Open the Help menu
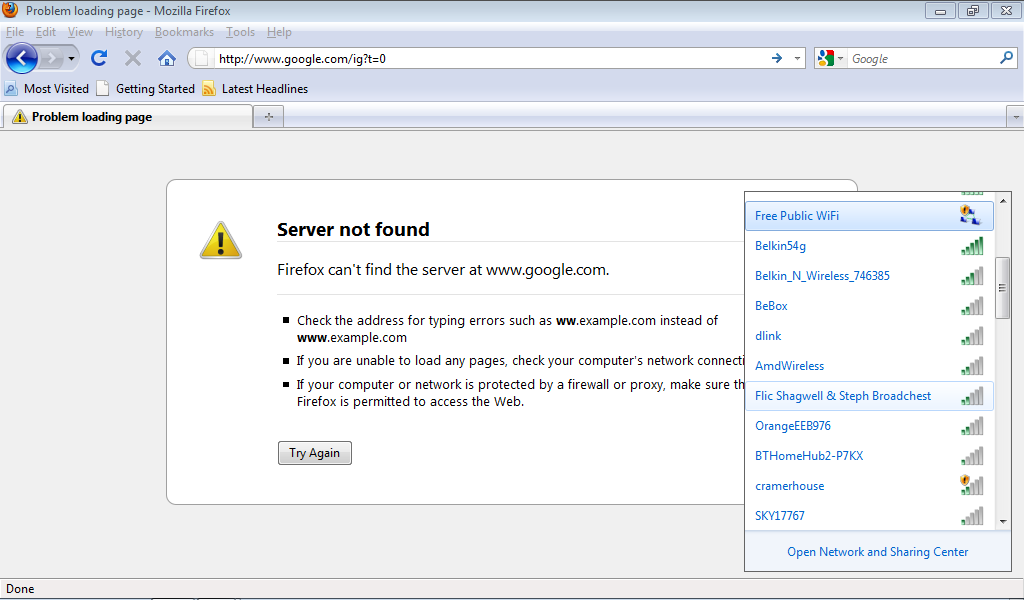The height and width of the screenshot is (600, 1024). pos(279,32)
